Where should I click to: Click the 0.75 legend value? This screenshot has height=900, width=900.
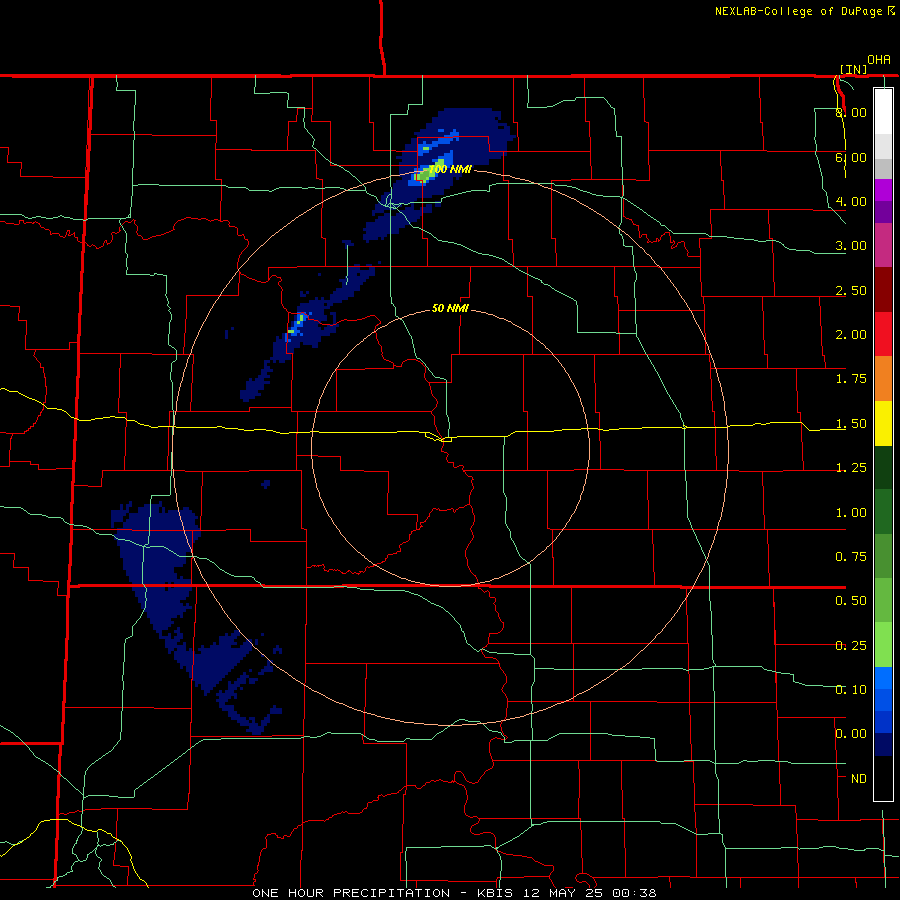point(851,557)
